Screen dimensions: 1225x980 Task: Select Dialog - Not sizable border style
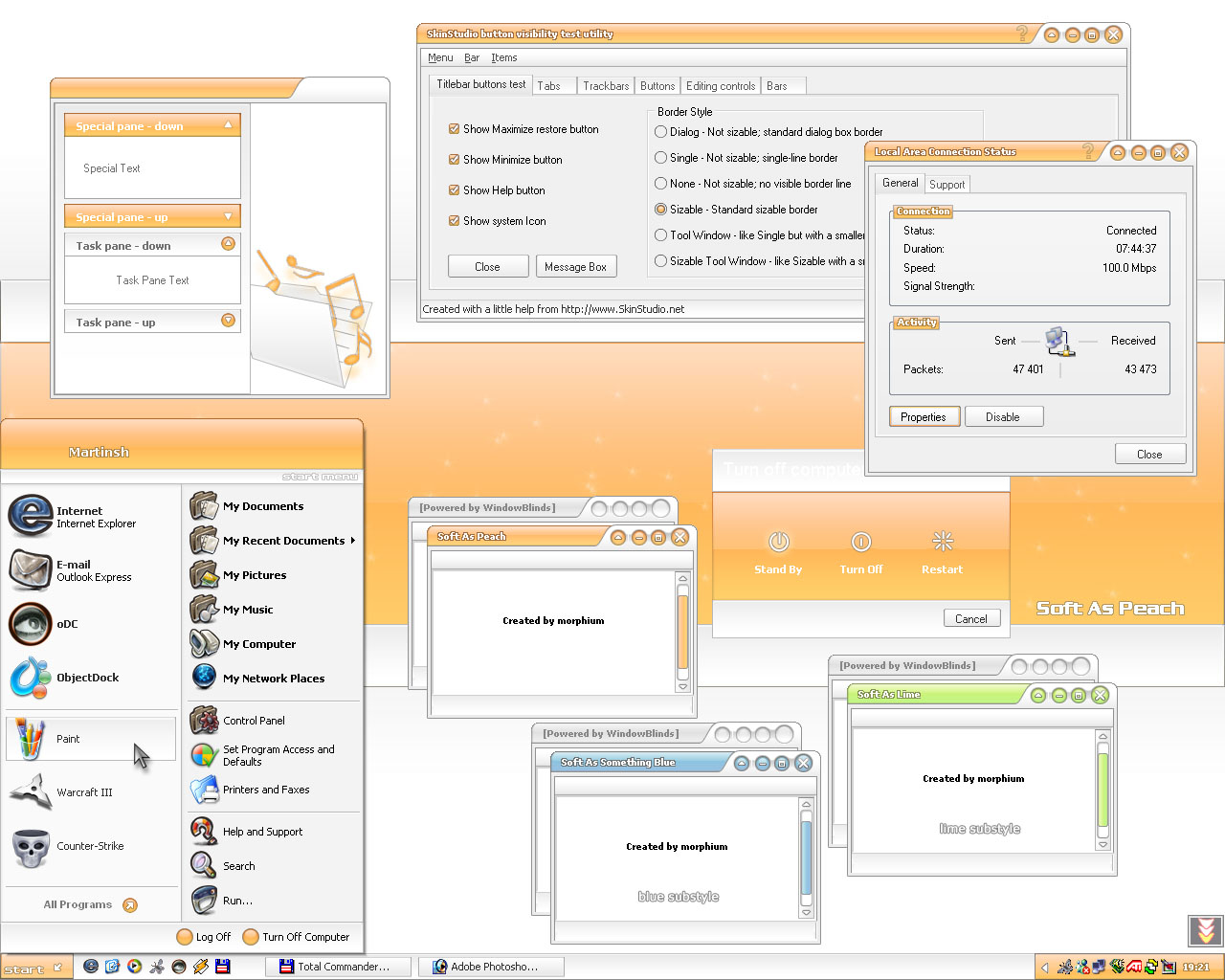coord(660,132)
